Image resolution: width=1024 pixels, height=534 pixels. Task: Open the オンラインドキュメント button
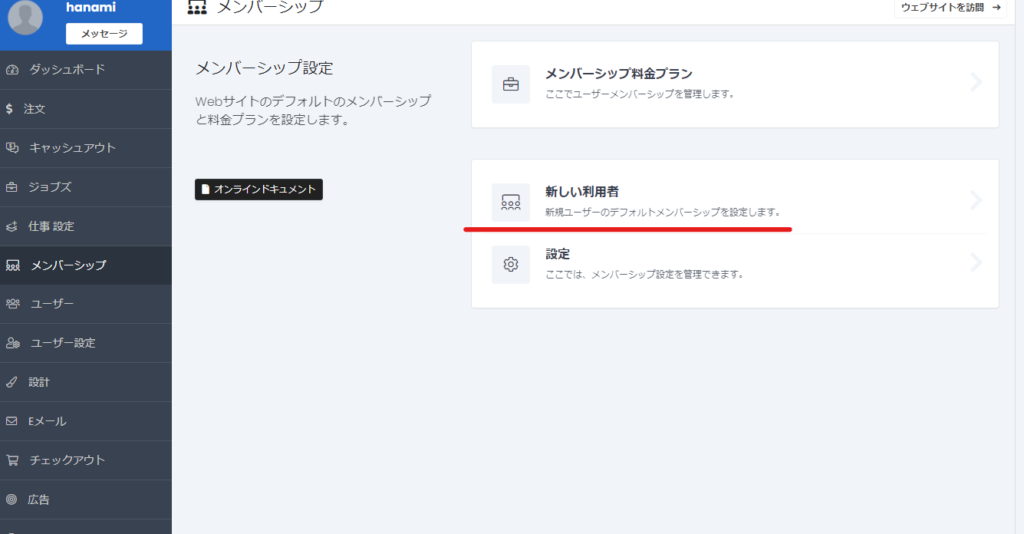(258, 189)
